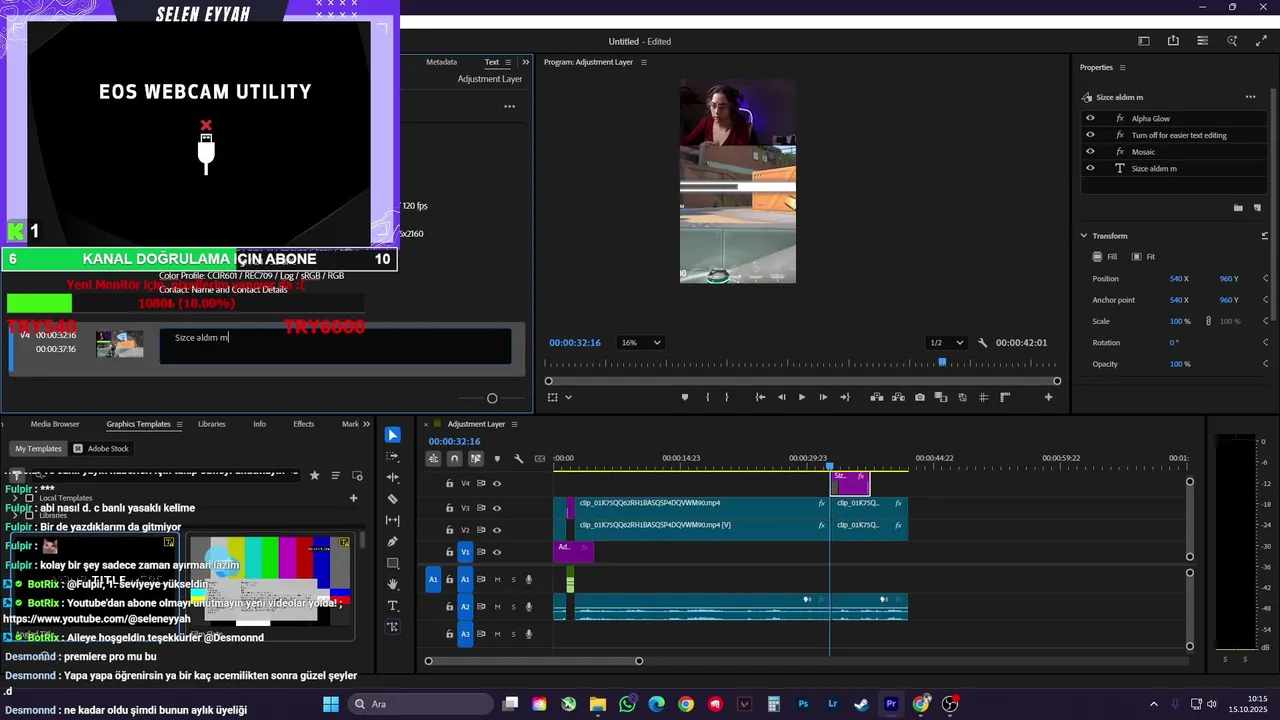The width and height of the screenshot is (1280, 720).
Task: Open more options for Sizce aldım m
Action: [1250, 97]
